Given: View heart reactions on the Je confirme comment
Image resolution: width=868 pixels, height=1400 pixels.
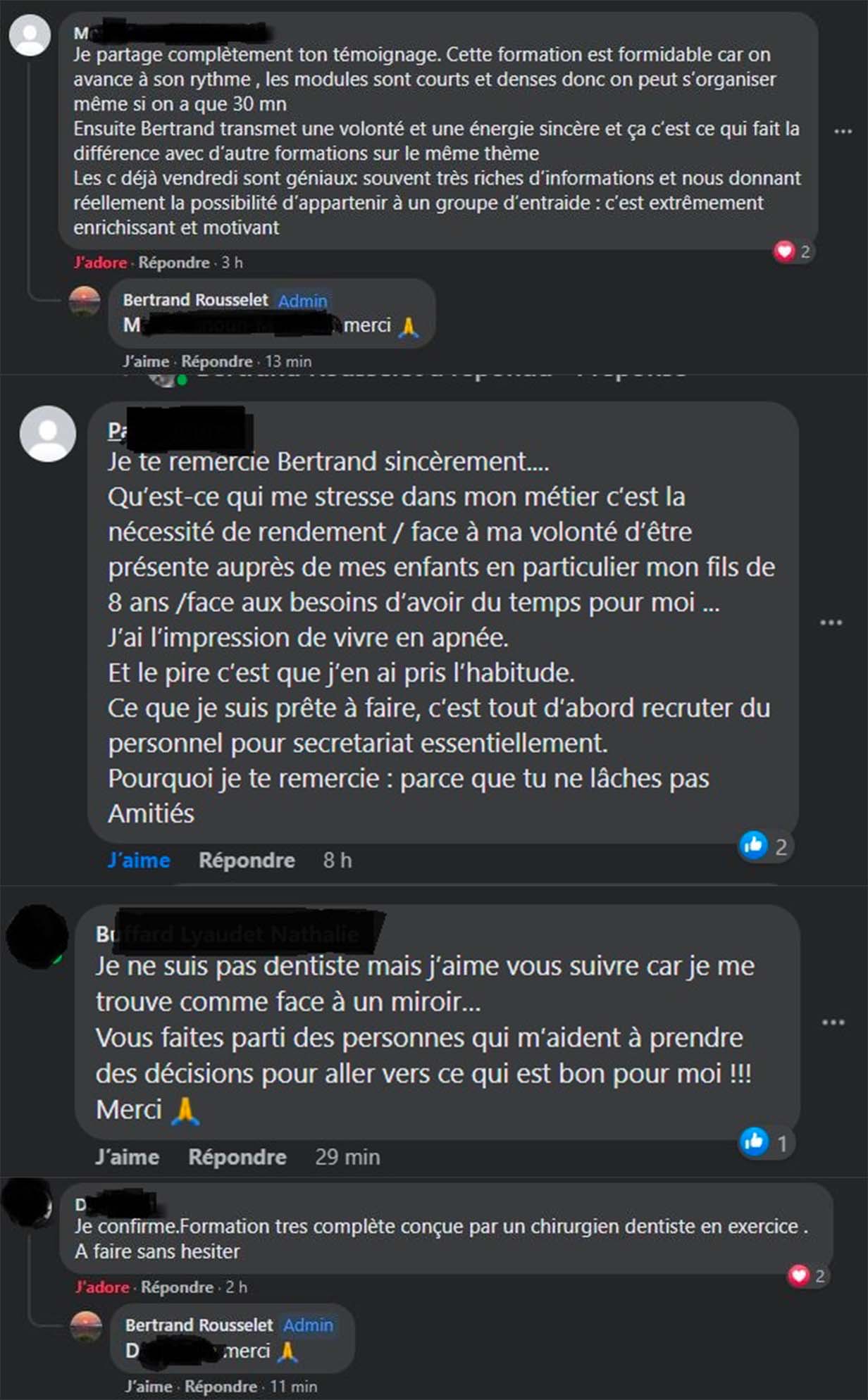Looking at the screenshot, I should tap(807, 1276).
